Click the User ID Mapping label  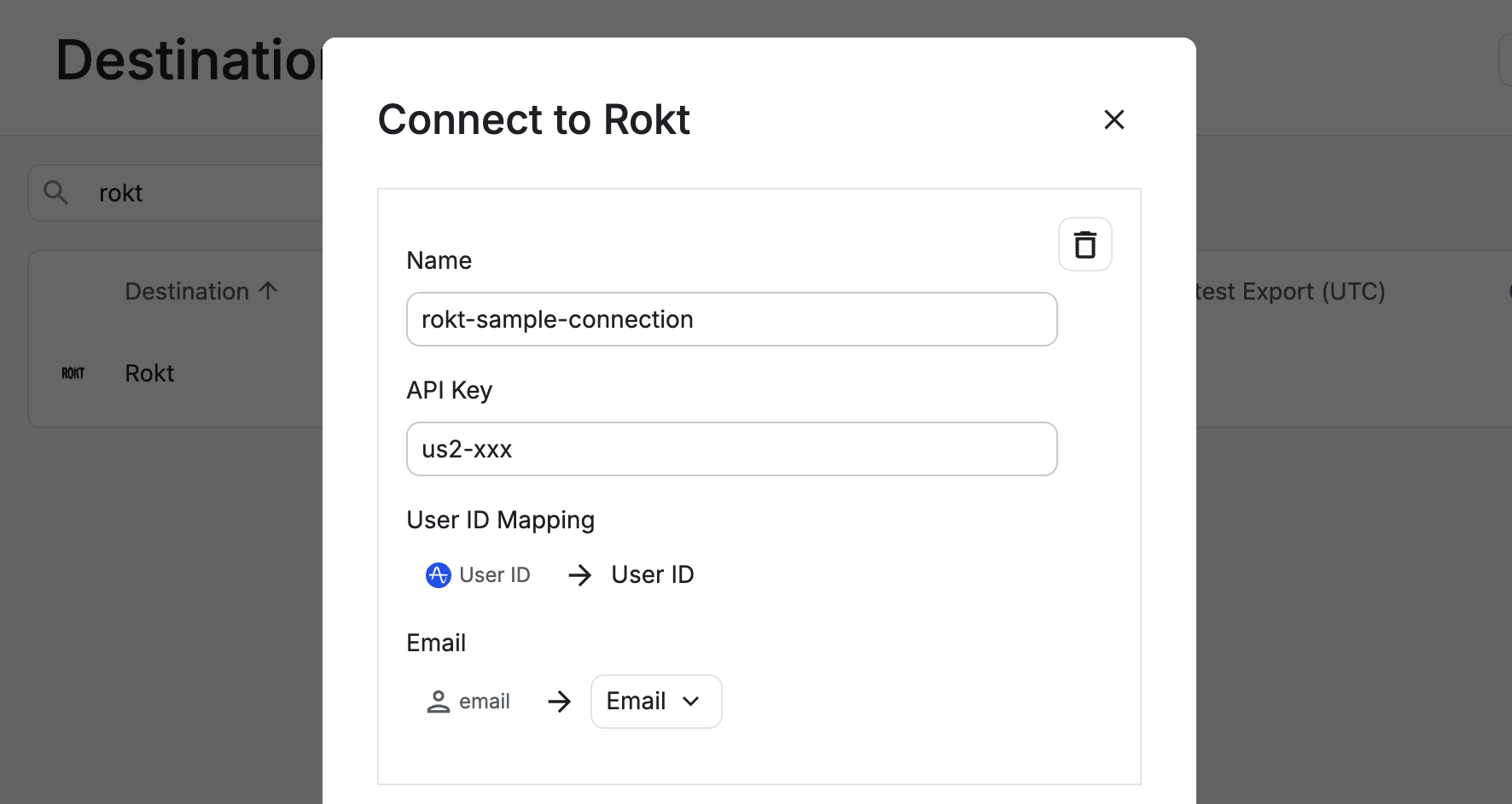point(500,520)
